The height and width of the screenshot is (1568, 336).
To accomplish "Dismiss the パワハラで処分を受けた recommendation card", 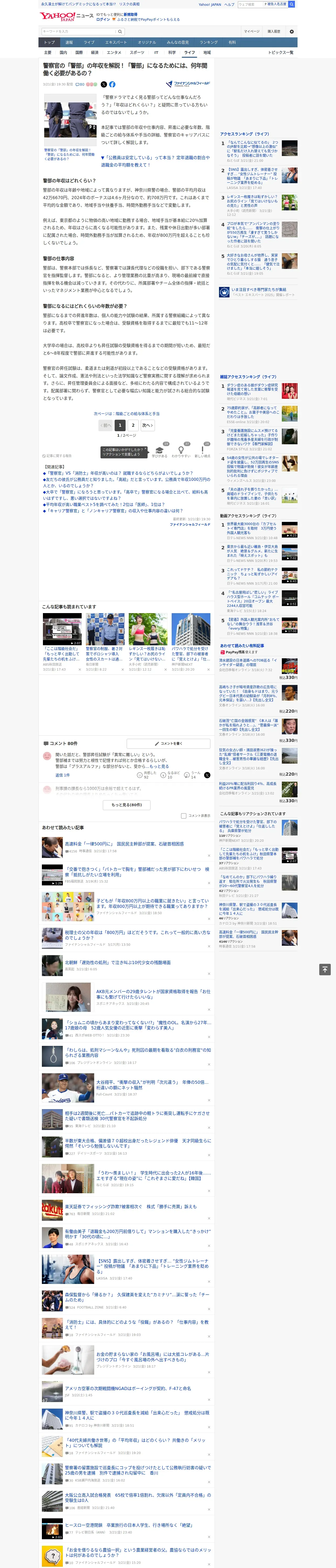I will [x=209, y=670].
